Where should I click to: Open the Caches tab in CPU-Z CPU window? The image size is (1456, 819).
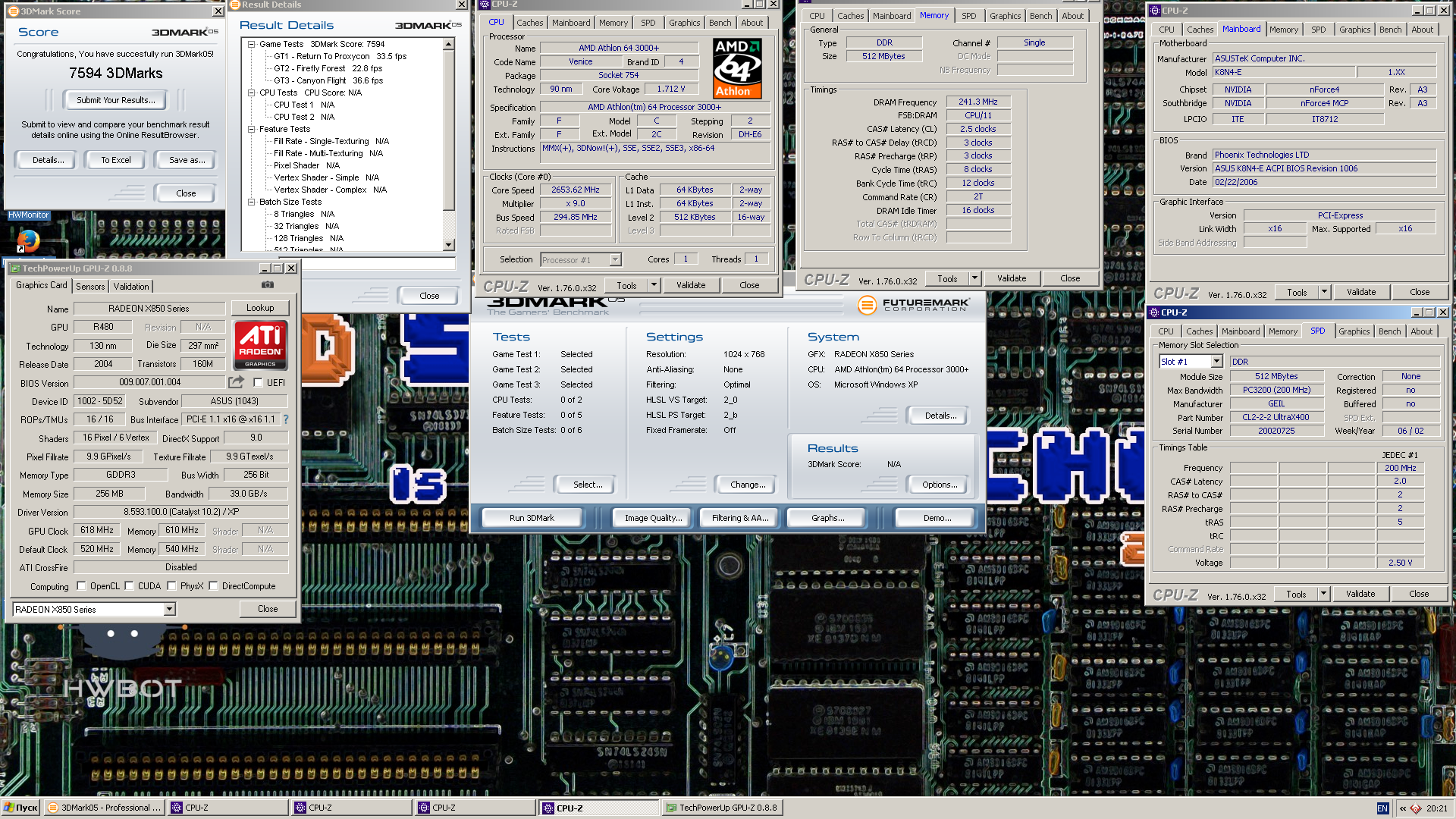point(530,23)
